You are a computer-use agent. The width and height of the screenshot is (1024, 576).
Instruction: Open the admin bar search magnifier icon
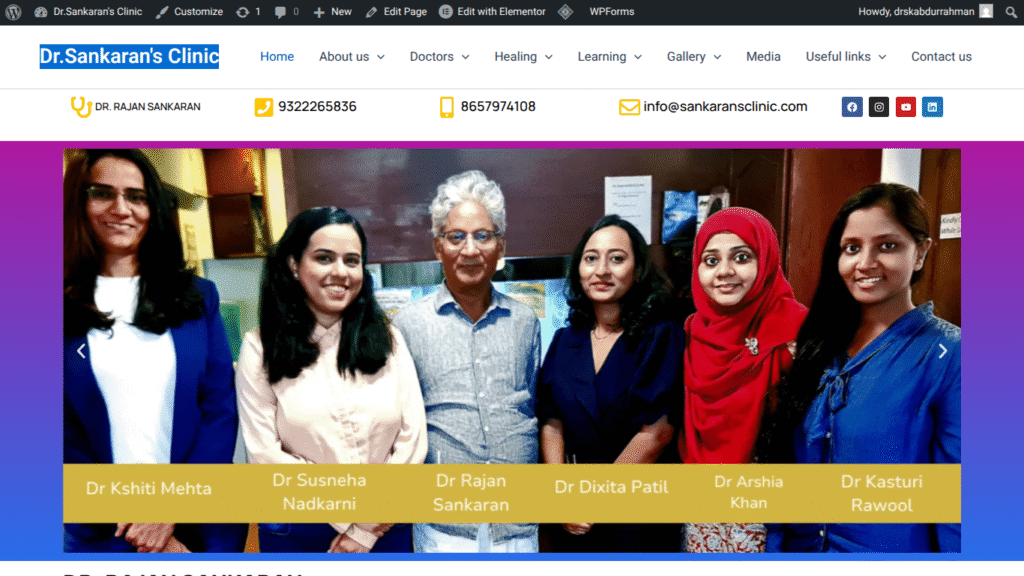pyautogui.click(x=1011, y=12)
